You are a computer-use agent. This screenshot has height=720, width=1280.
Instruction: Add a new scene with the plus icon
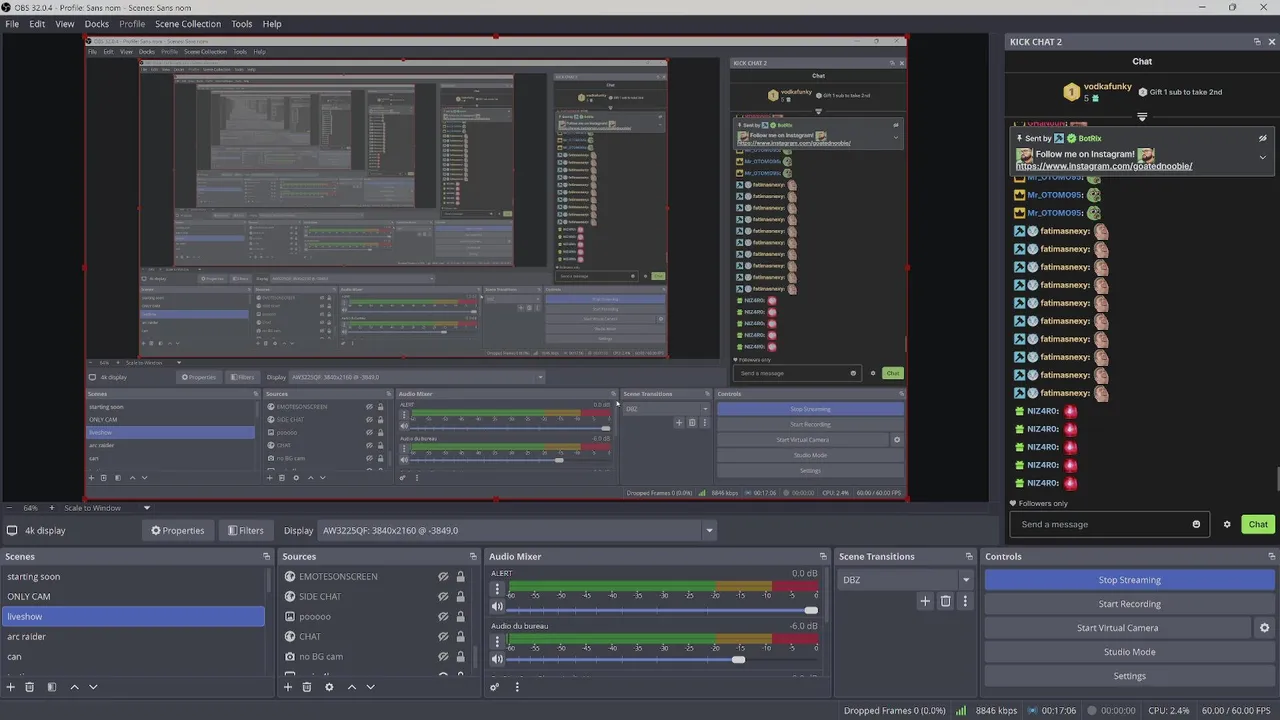[x=11, y=687]
